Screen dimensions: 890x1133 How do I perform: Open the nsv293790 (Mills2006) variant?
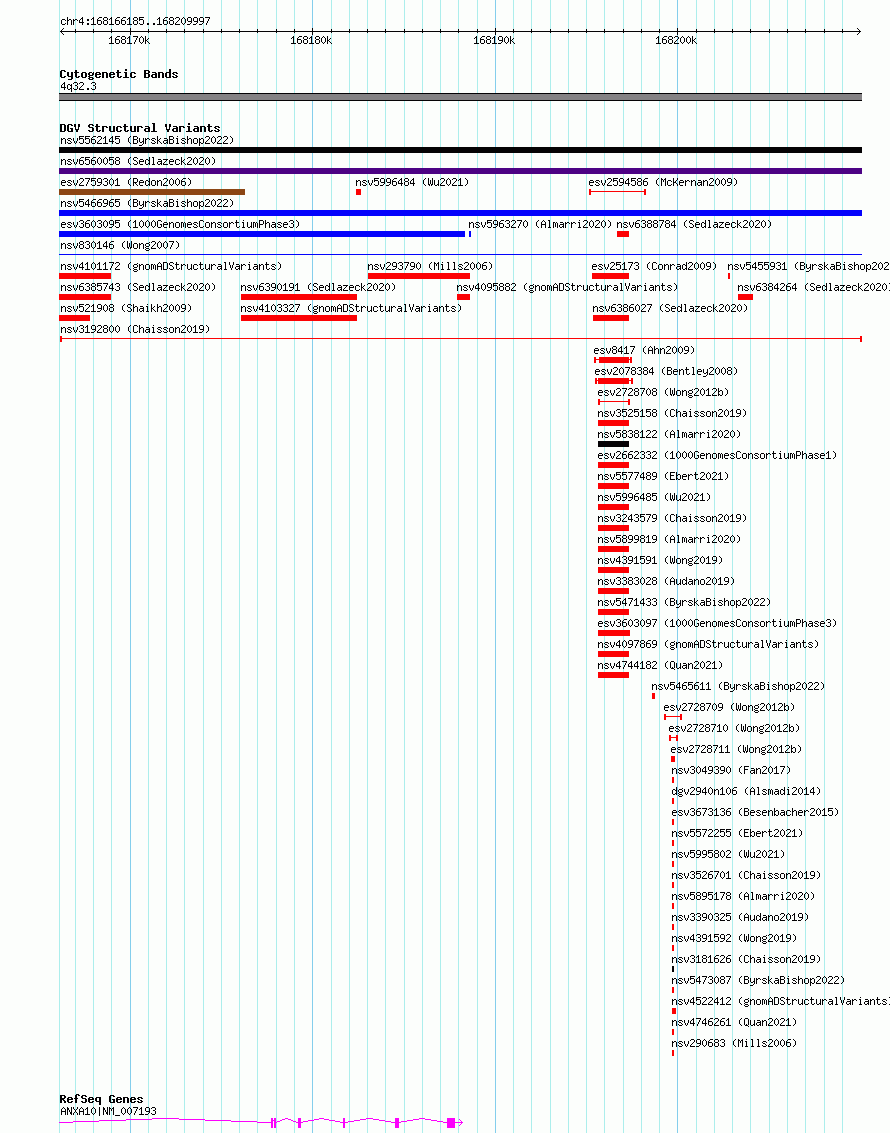click(x=430, y=266)
